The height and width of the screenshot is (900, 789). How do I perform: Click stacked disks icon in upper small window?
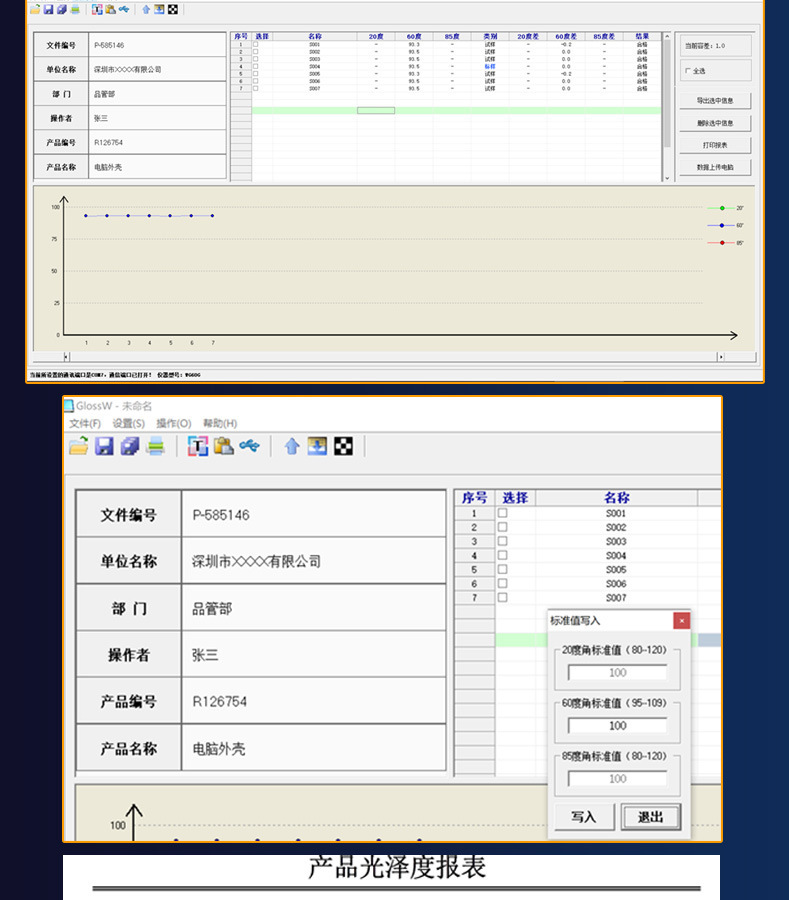tap(62, 9)
